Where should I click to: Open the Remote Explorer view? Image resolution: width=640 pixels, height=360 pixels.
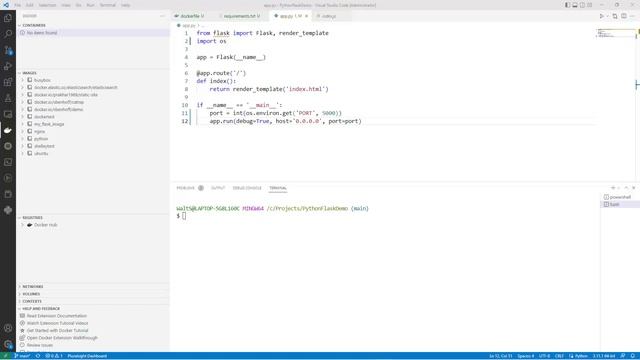(x=8, y=114)
